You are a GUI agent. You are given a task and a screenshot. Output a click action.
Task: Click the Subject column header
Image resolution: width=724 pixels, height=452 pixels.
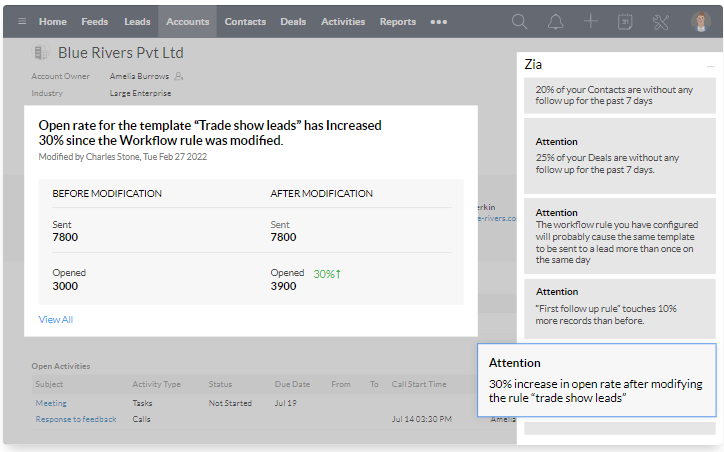coord(49,384)
